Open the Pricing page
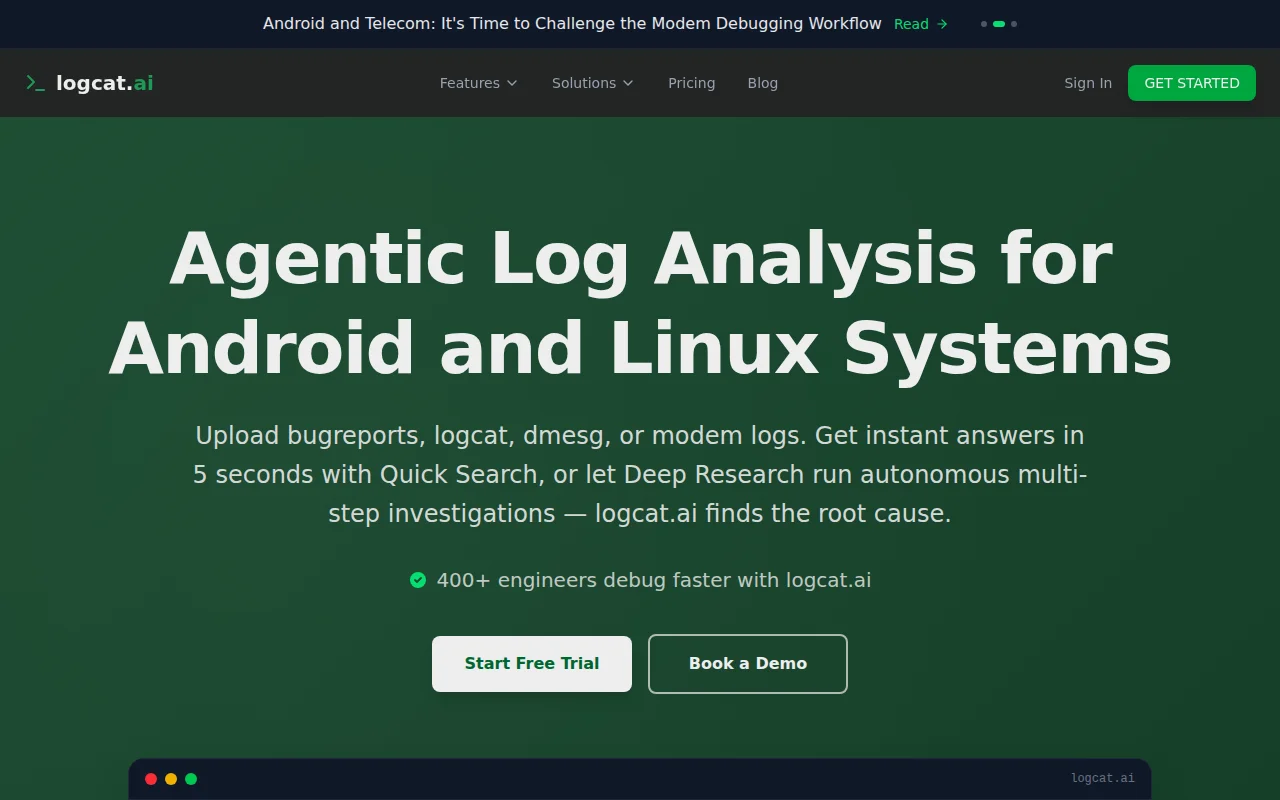 point(692,83)
